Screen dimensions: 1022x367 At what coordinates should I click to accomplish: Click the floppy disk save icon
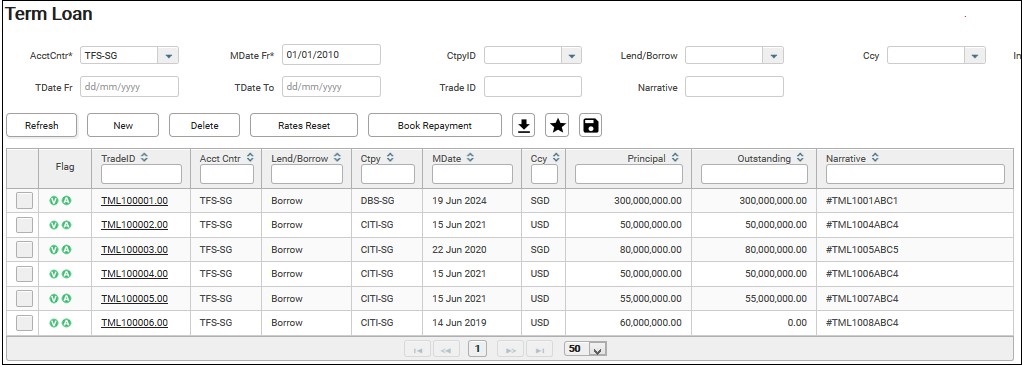[x=591, y=125]
